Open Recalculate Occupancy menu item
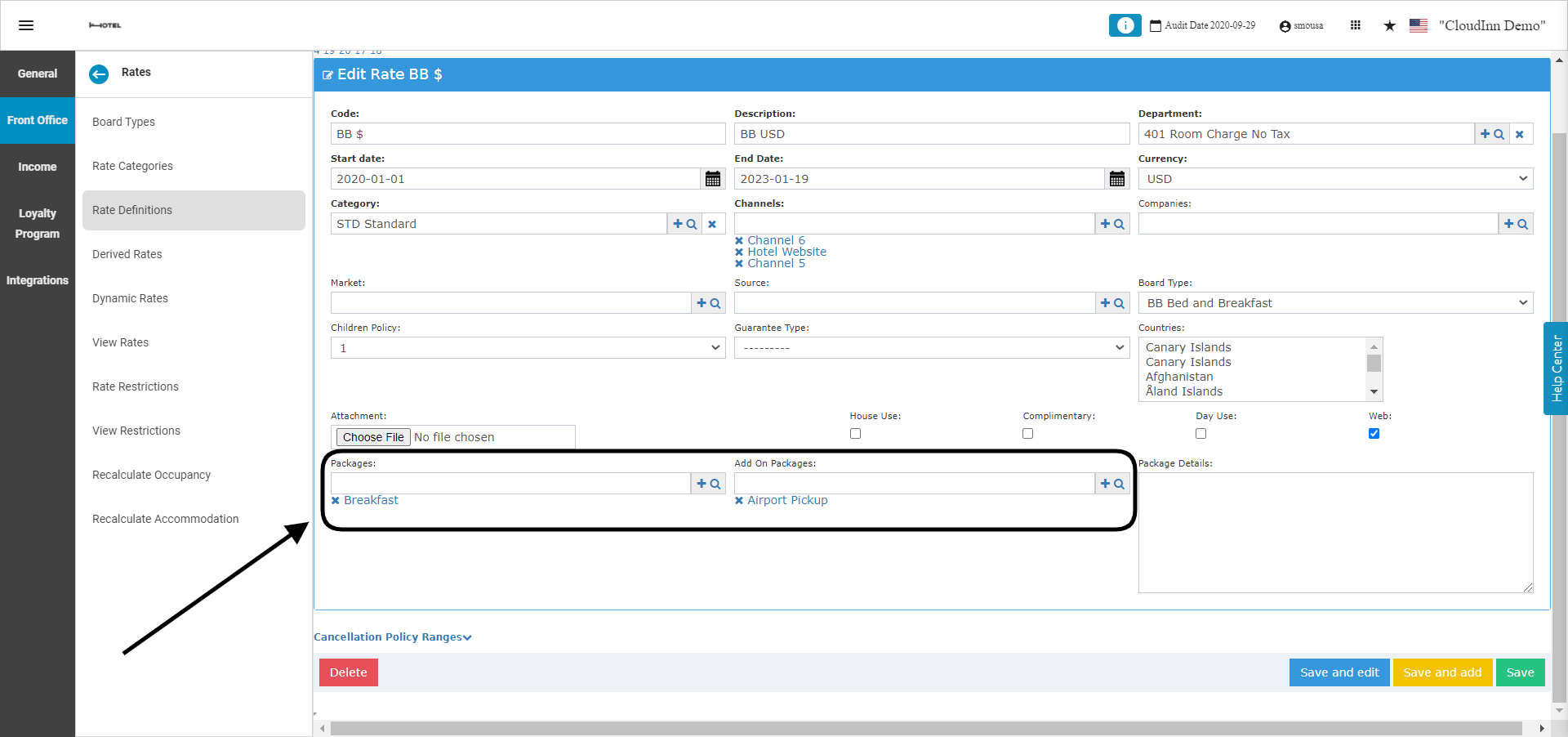Screen dimensions: 1568x737 (194, 475)
